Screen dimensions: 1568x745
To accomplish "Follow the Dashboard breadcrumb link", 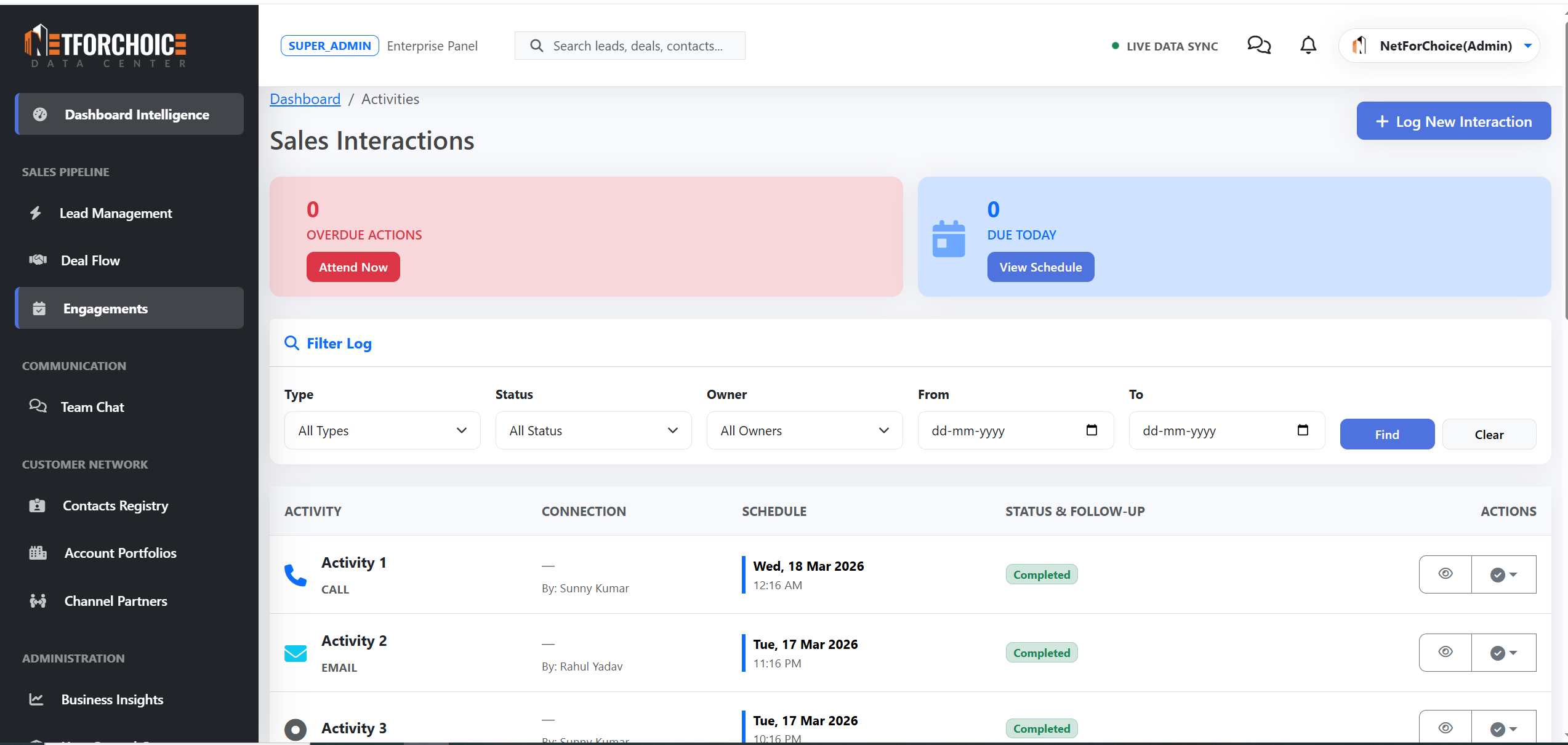I will tap(305, 99).
